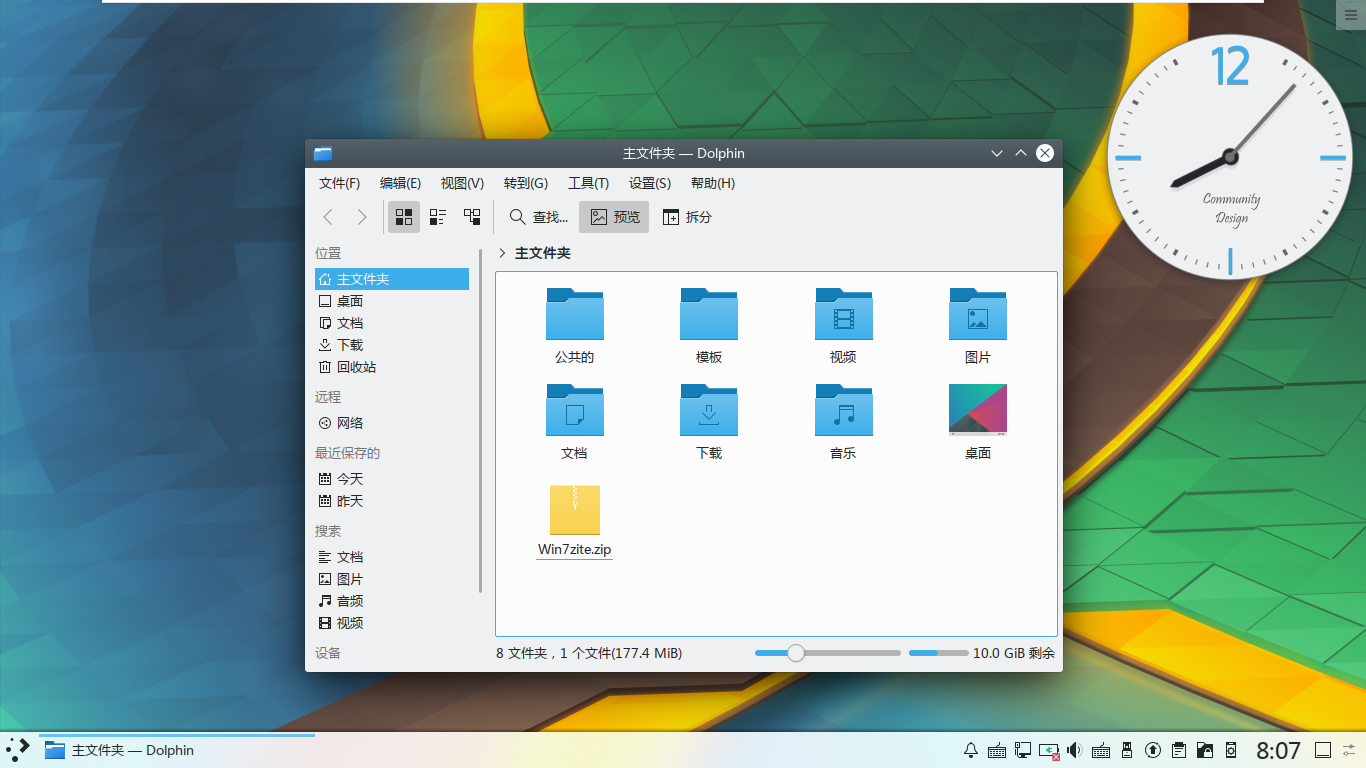Open the removable device notifier in the tray
The height and width of the screenshot is (768, 1366).
click(1126, 750)
